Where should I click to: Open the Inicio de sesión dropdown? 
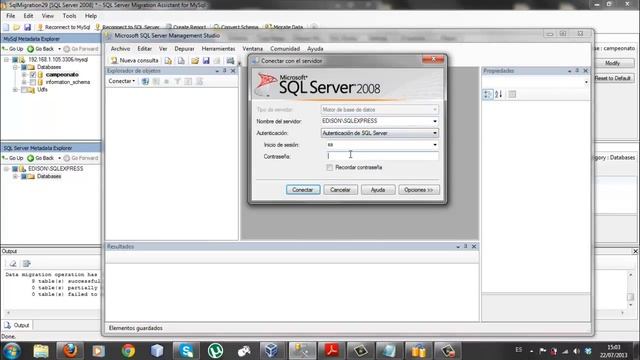pos(435,145)
